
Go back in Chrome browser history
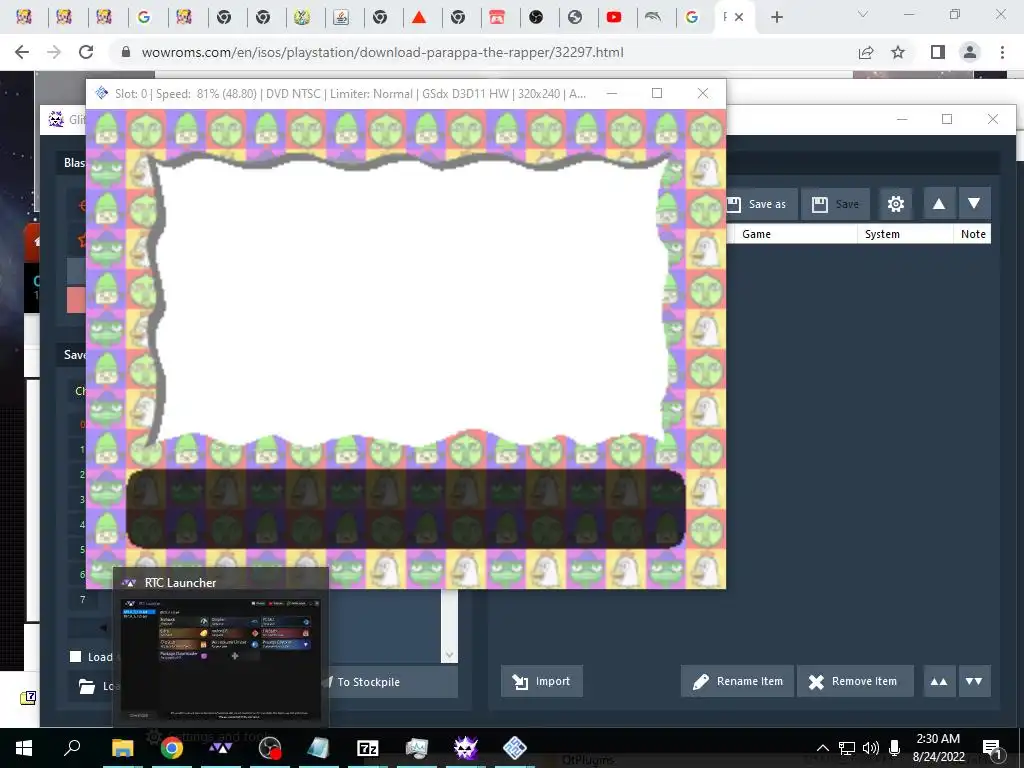click(22, 52)
